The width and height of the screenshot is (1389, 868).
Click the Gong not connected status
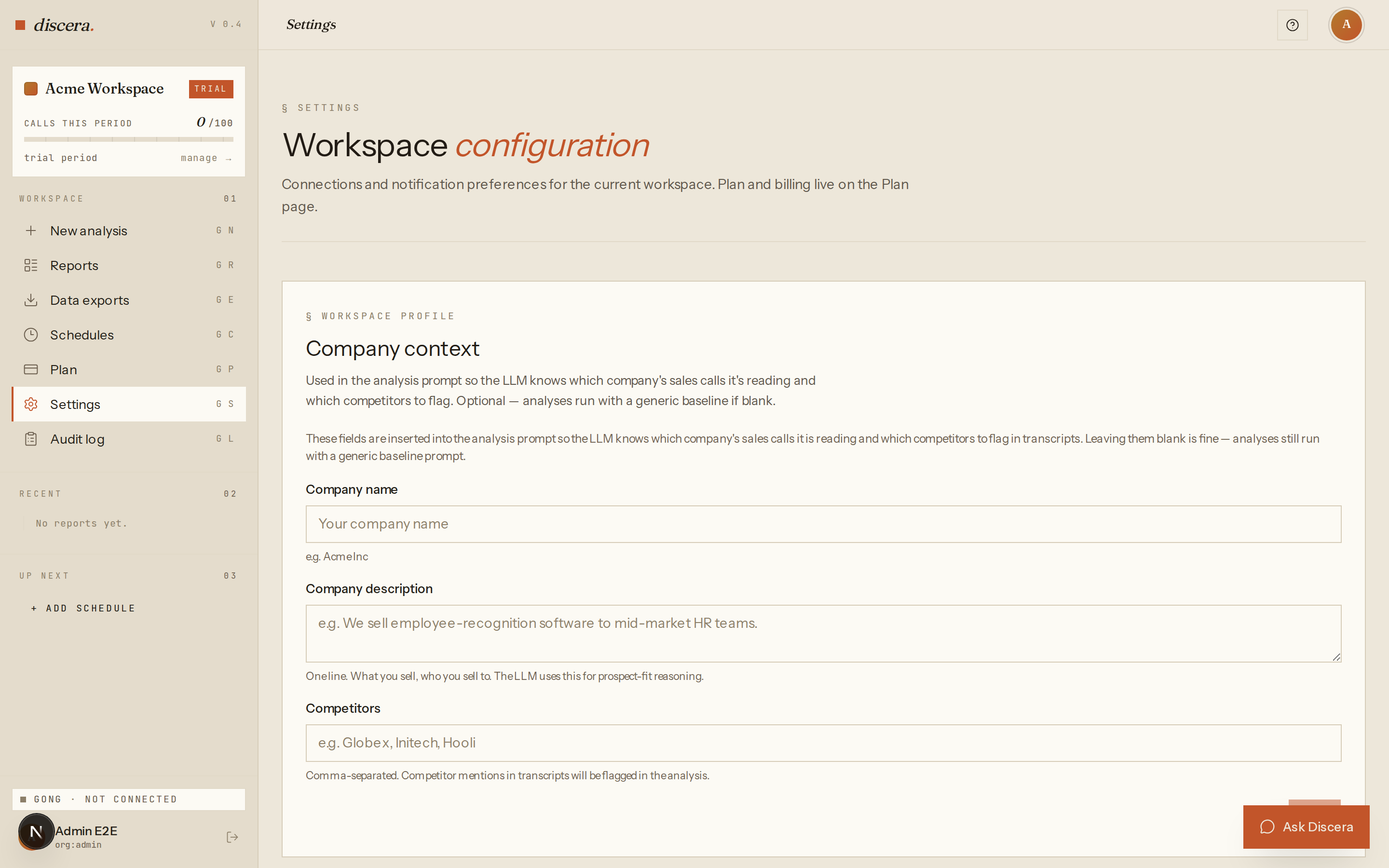coord(129,799)
